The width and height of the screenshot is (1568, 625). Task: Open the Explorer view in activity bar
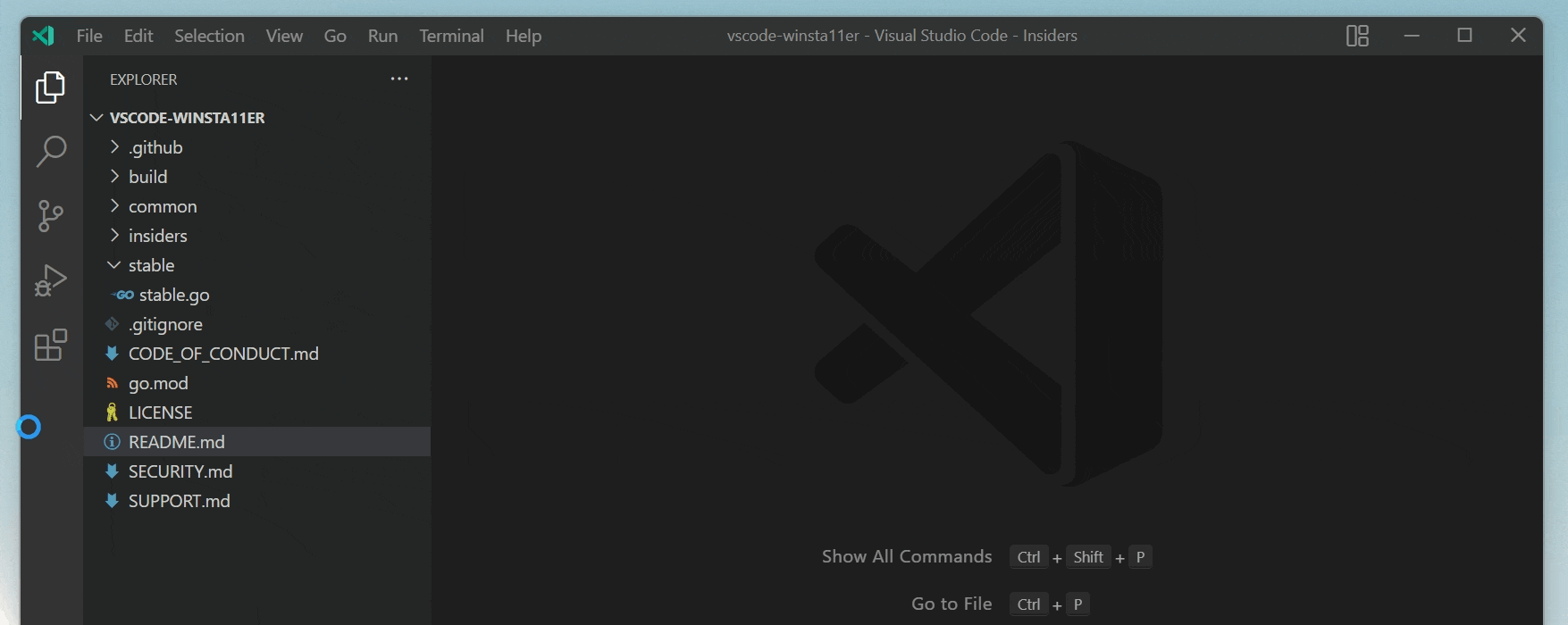pos(51,87)
